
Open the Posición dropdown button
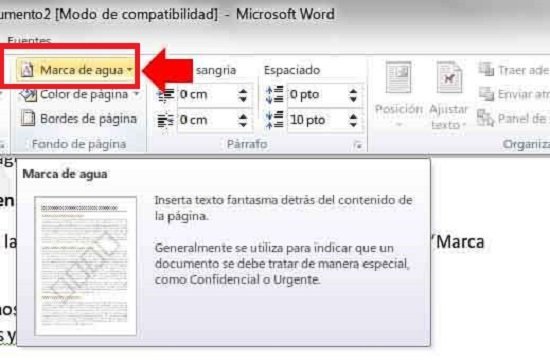pyautogui.click(x=398, y=95)
